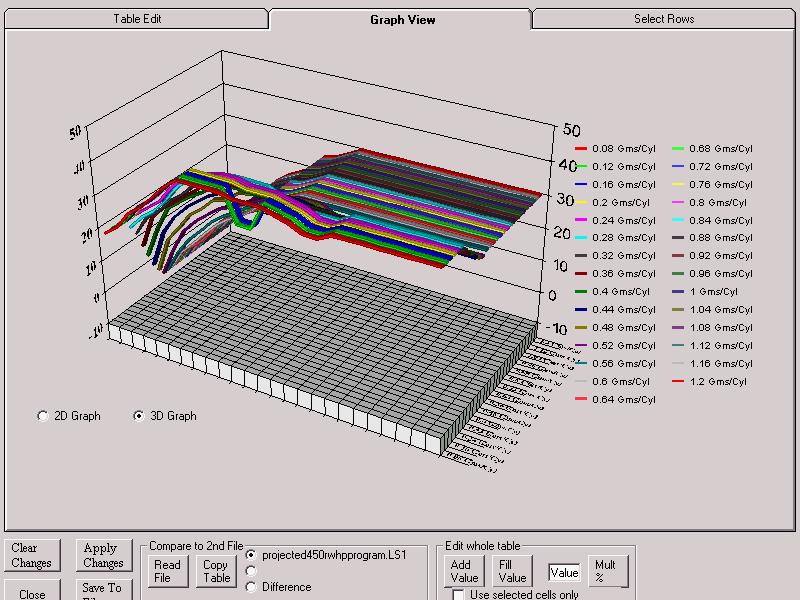The width and height of the screenshot is (800, 600).
Task: Click the Value input field
Action: coord(564,573)
